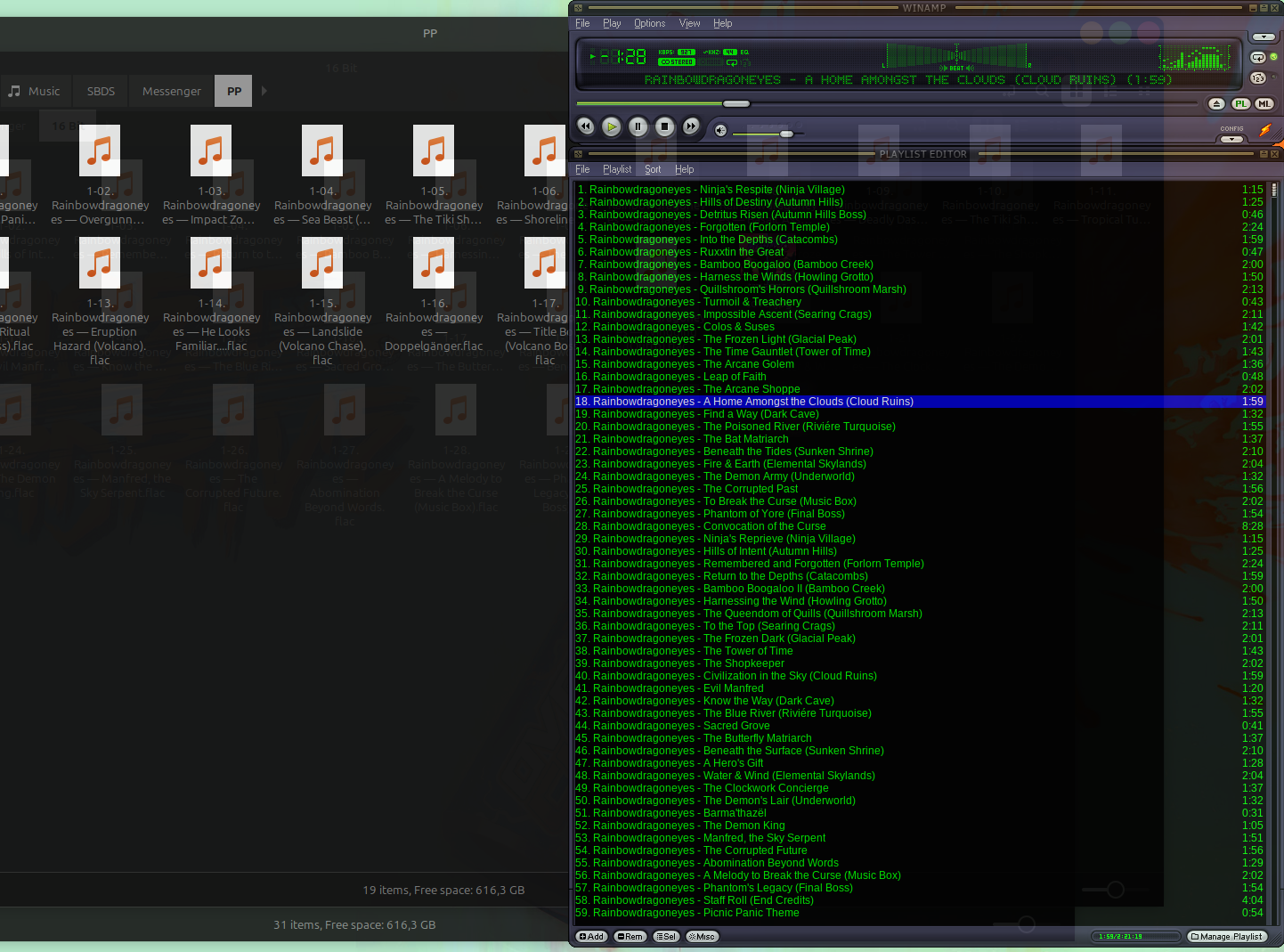Toggle the ML media library button
This screenshot has width=1284, height=952.
(x=1264, y=104)
